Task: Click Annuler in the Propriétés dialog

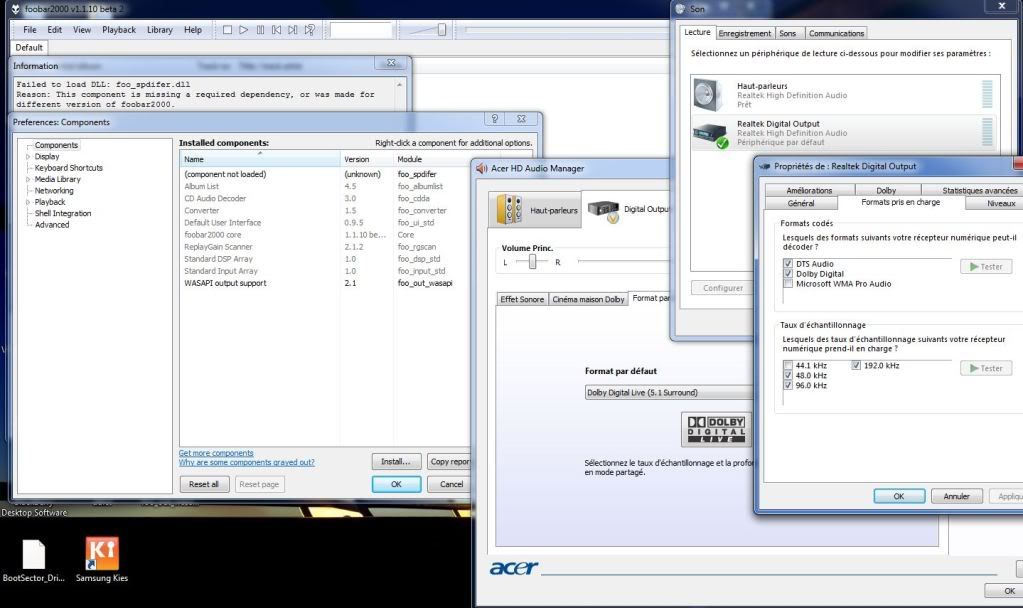Action: pos(956,496)
